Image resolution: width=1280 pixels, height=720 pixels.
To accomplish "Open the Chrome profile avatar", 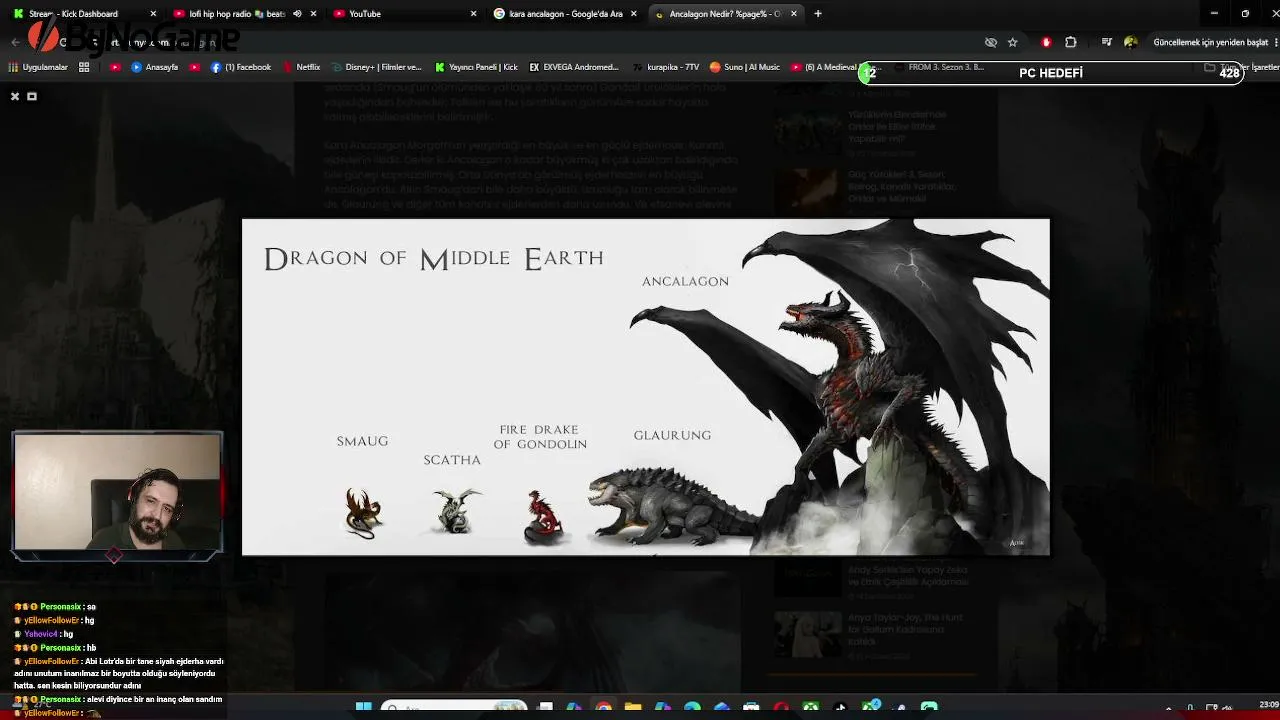I will [x=1131, y=42].
